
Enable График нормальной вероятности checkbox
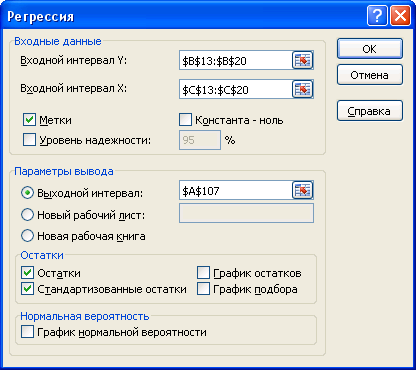tap(27, 332)
